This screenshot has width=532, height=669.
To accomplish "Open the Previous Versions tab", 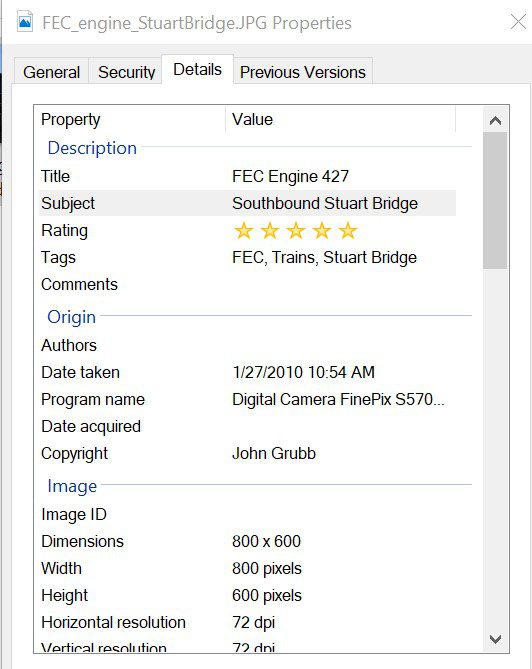I will [x=302, y=72].
